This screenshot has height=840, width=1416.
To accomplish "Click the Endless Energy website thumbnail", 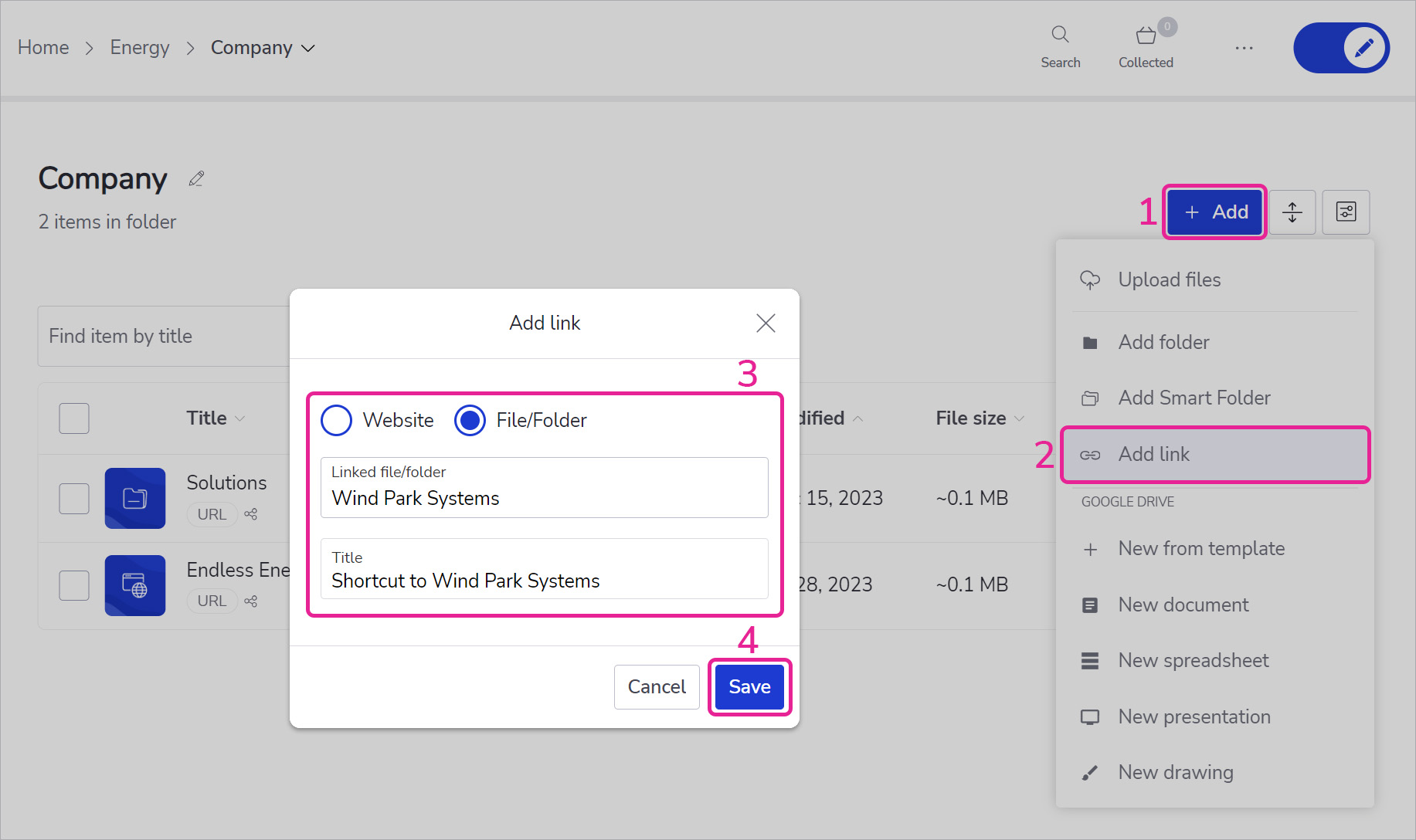I will click(135, 585).
